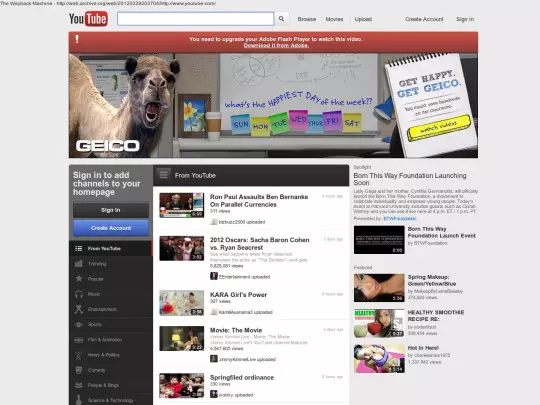Choose the Science & Technology flask icon

(x=79, y=400)
